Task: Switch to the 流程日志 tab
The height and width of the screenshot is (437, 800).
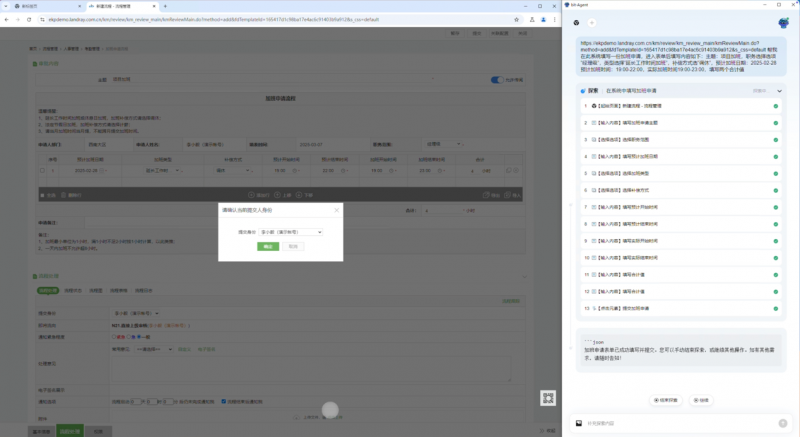Action: 143,291
